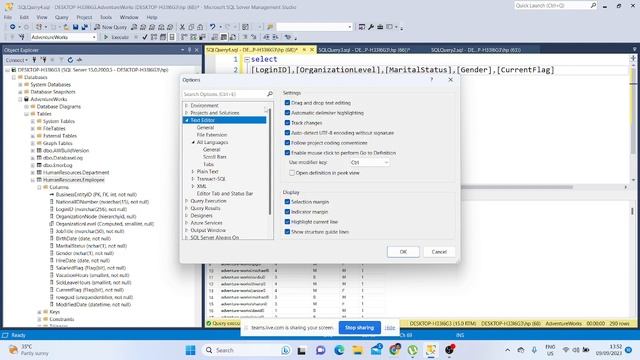Click the Save icon in main toolbar
This screenshot has height=360, width=640.
pyautogui.click(x=76, y=27)
